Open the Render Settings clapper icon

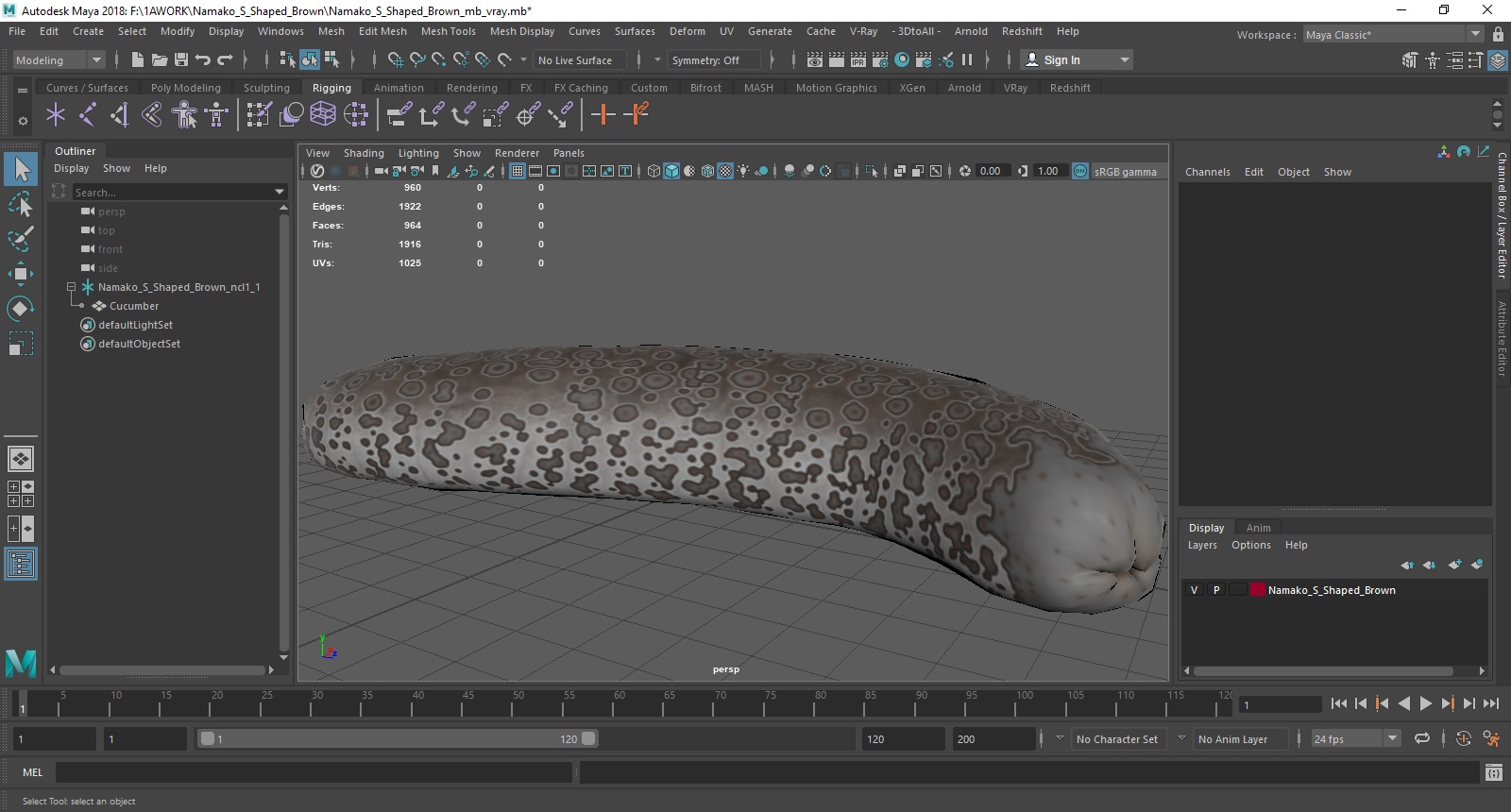[x=879, y=59]
